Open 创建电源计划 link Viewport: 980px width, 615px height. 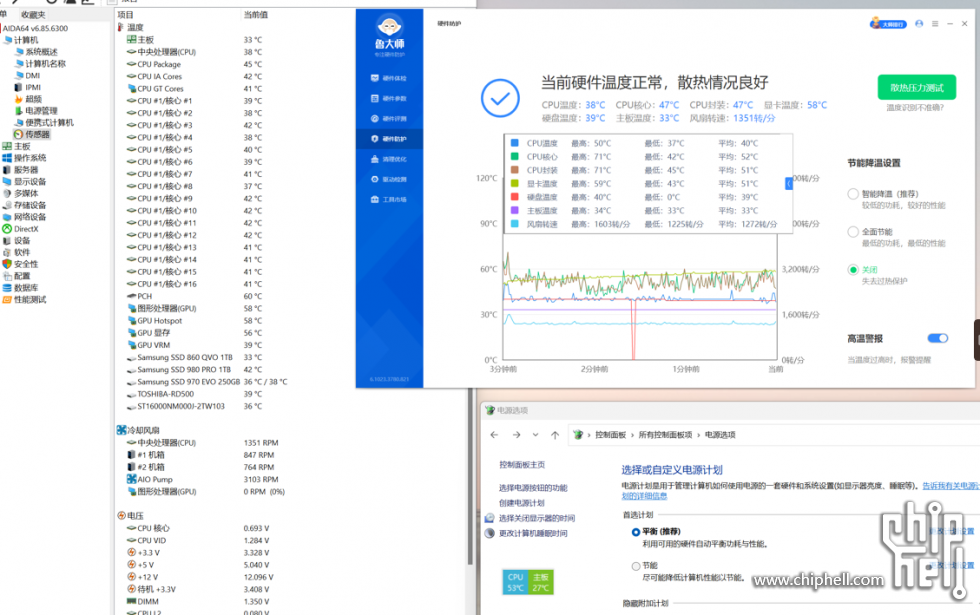pos(522,503)
